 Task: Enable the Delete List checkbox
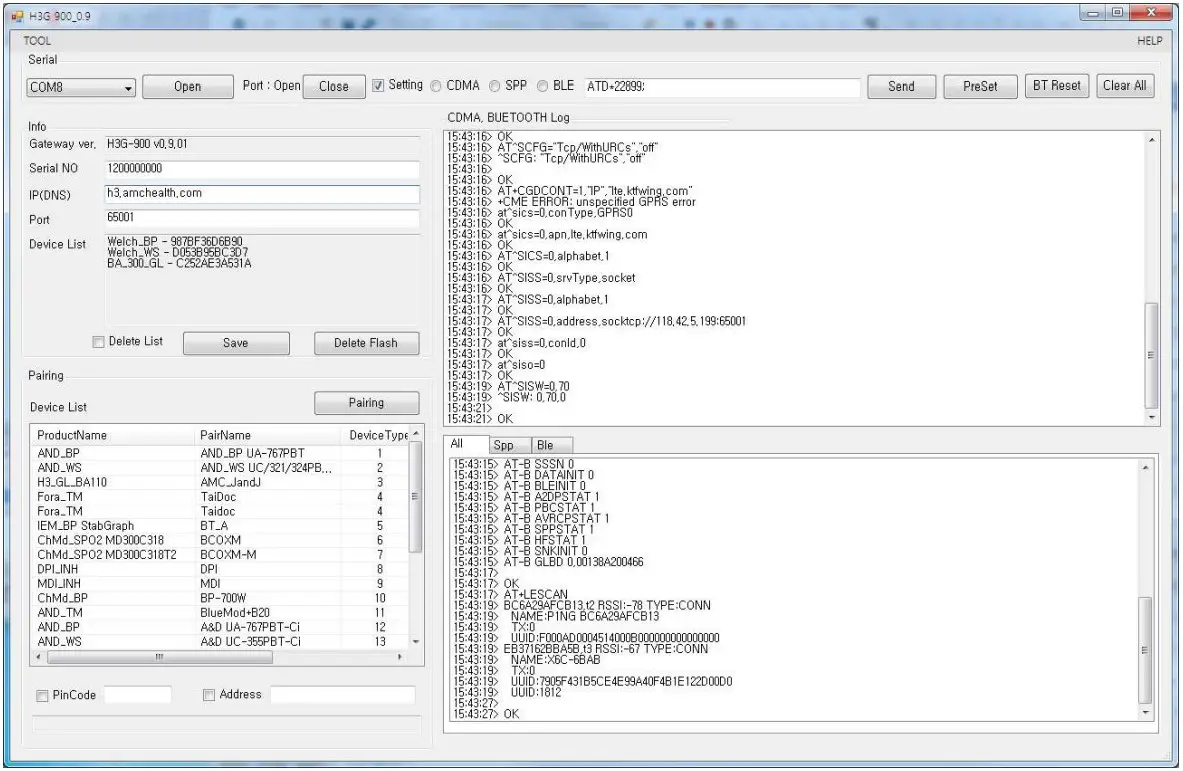click(98, 342)
